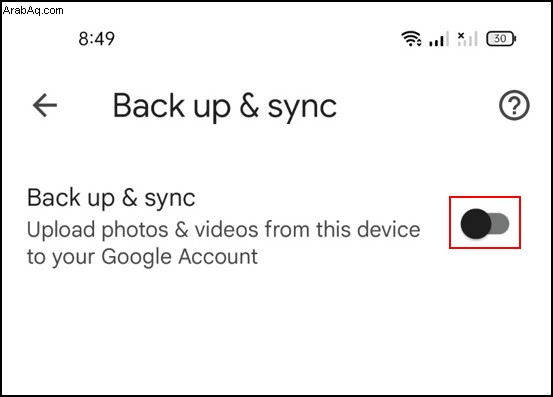Screen dimensions: 553x397
Task: Tap the word 'sync' in the header
Action: 302,108
